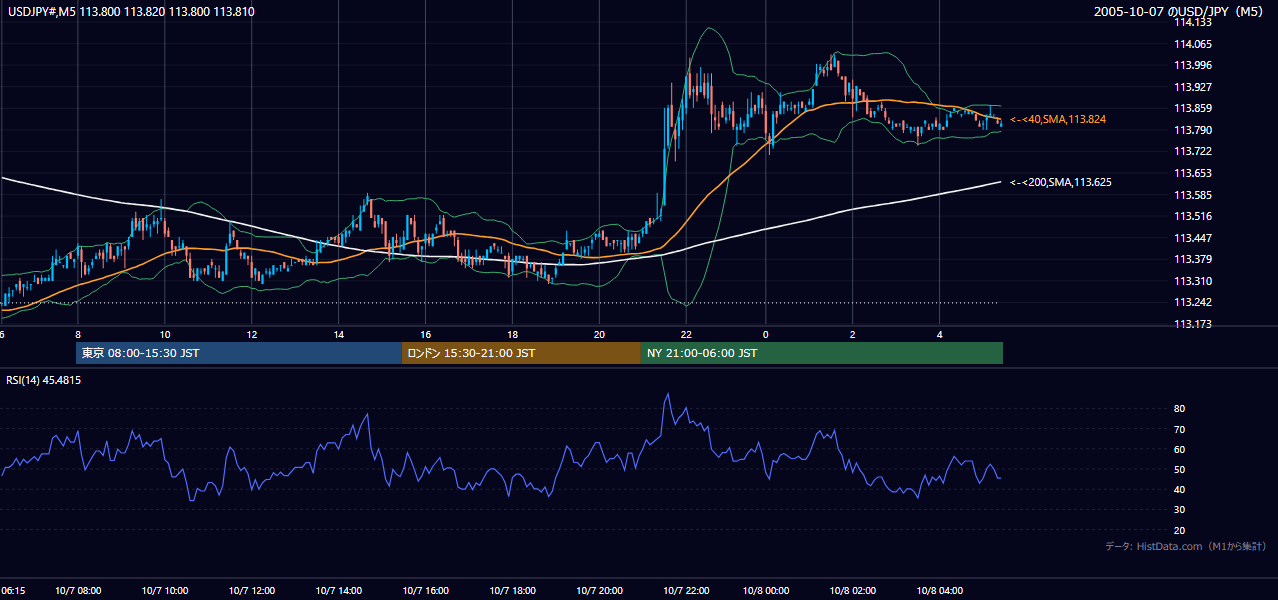Click the 200 SMA label 113.625
This screenshot has height=600, width=1278.
(1061, 182)
